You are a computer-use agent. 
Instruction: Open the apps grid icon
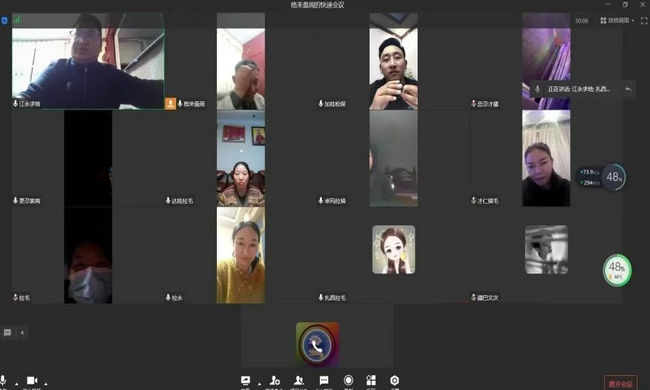(371, 380)
